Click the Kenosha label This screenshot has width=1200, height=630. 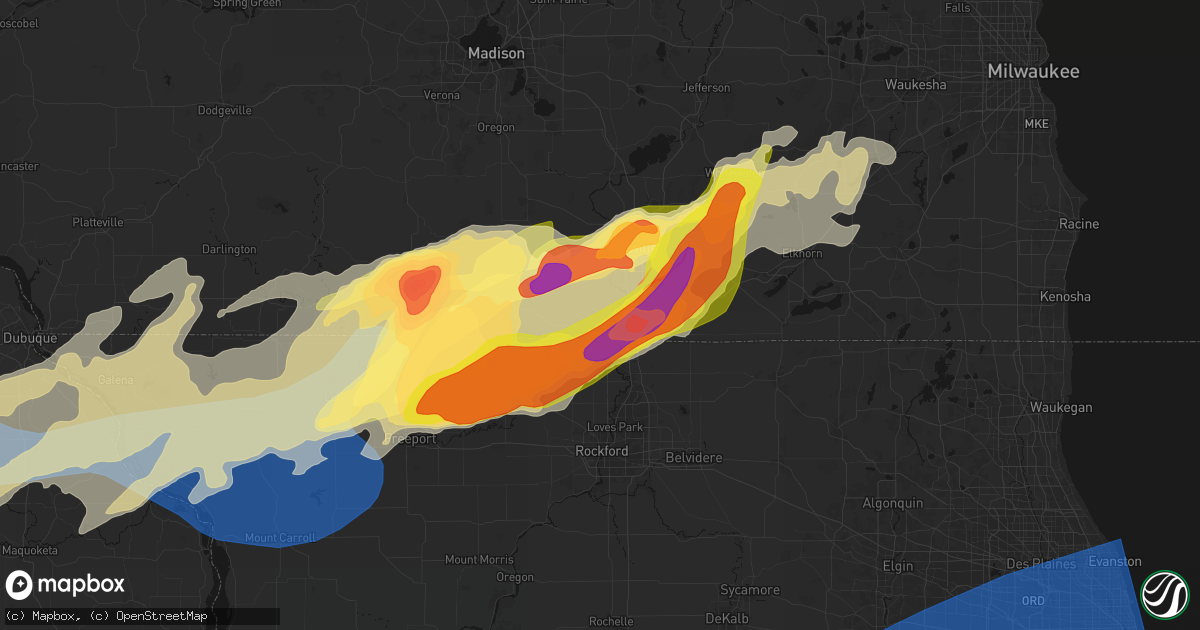point(1065,297)
